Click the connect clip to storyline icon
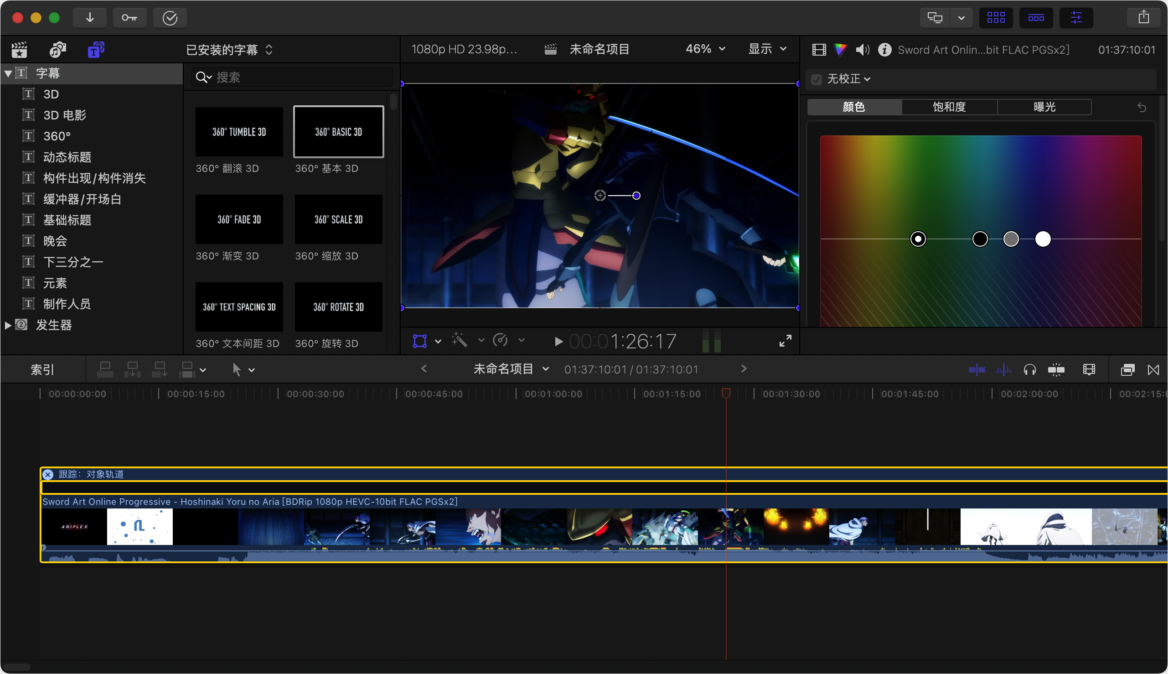This screenshot has height=674, width=1168. (105, 369)
